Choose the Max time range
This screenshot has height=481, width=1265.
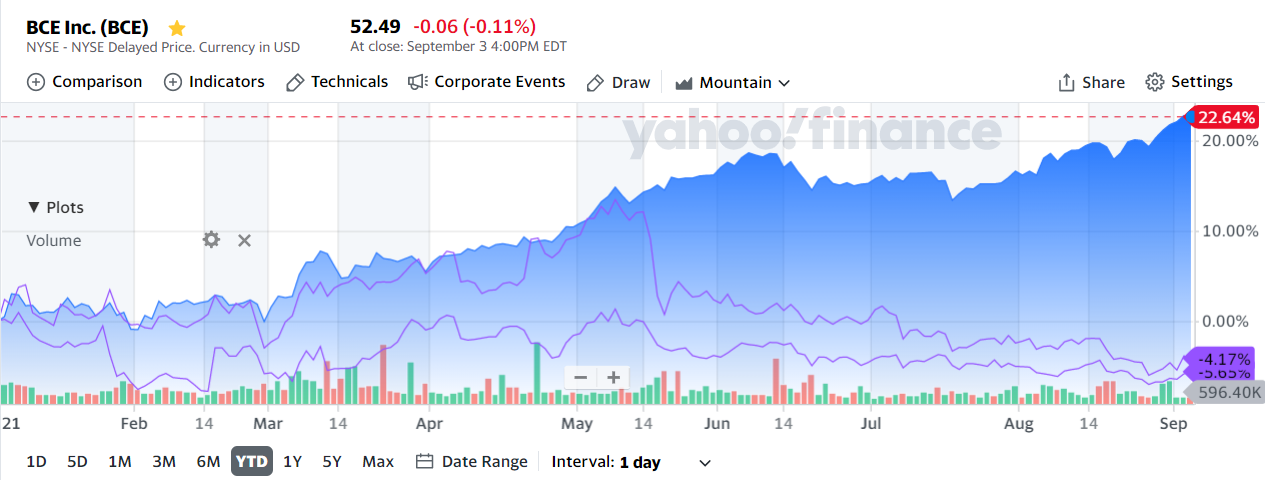pos(378,462)
